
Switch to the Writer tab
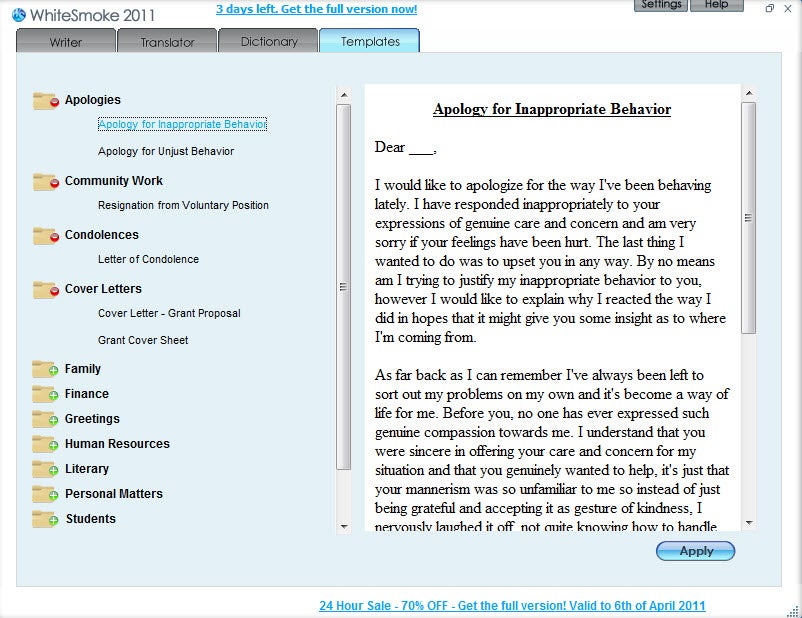pos(66,41)
